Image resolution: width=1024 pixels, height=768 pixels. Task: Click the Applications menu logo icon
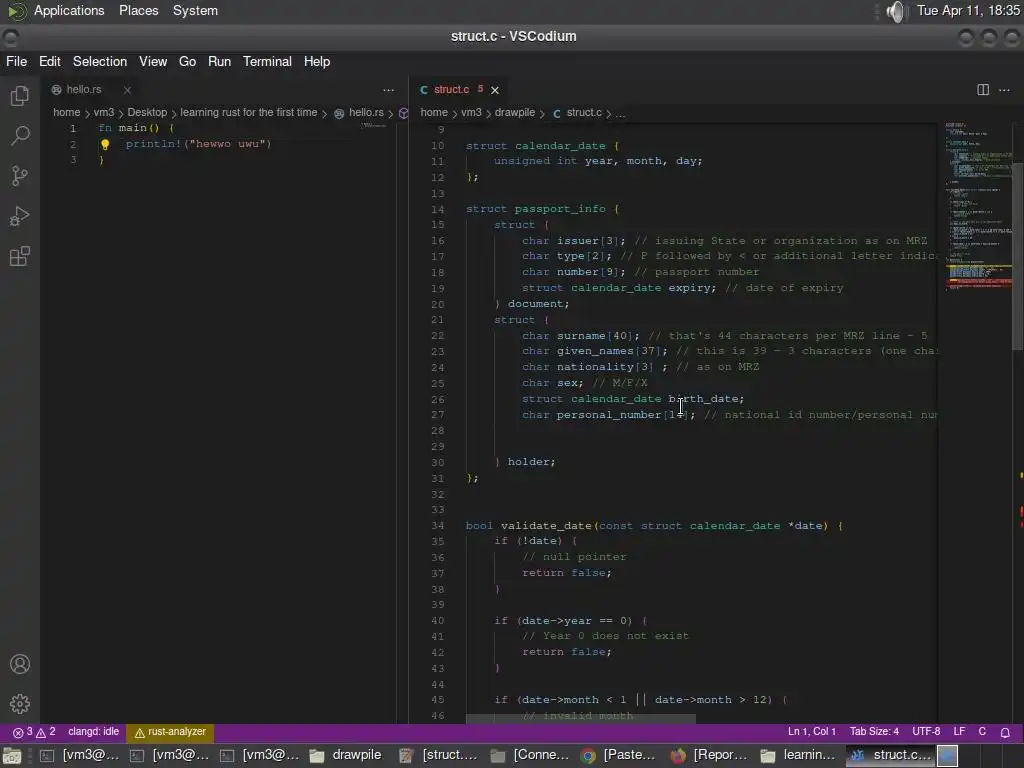(16, 11)
